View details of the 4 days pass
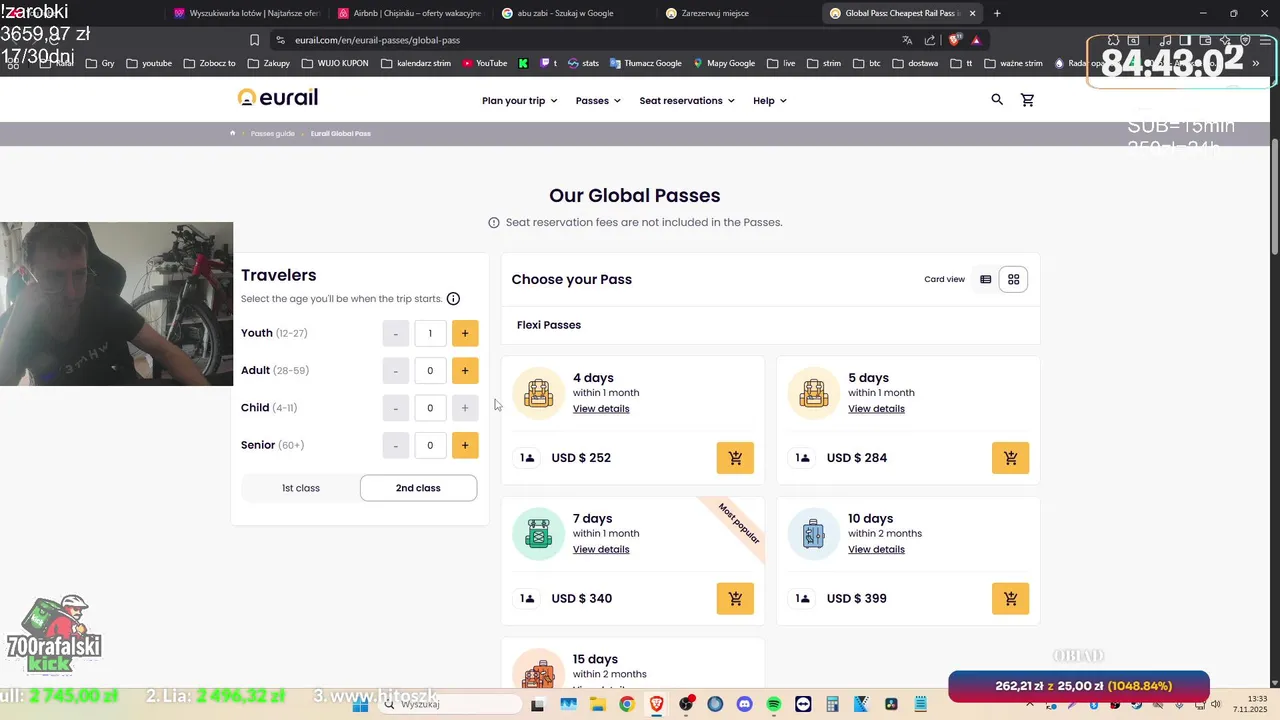Viewport: 1280px width, 720px height. pos(601,409)
